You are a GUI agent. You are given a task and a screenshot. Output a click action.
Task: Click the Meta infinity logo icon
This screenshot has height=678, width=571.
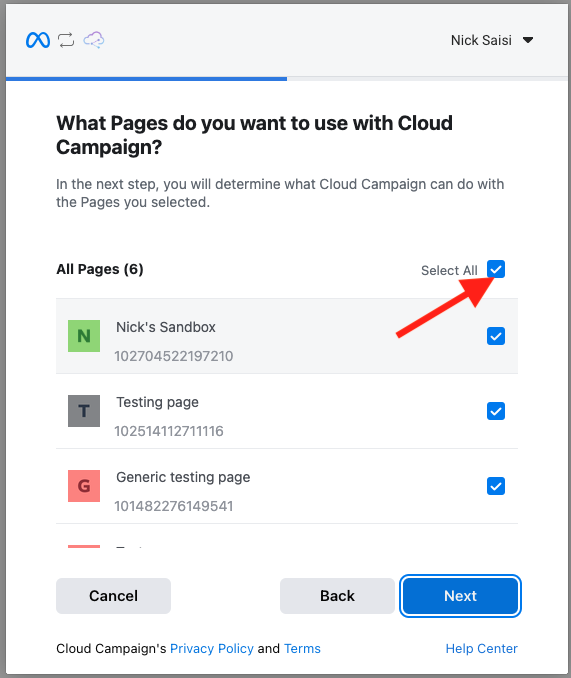point(38,40)
